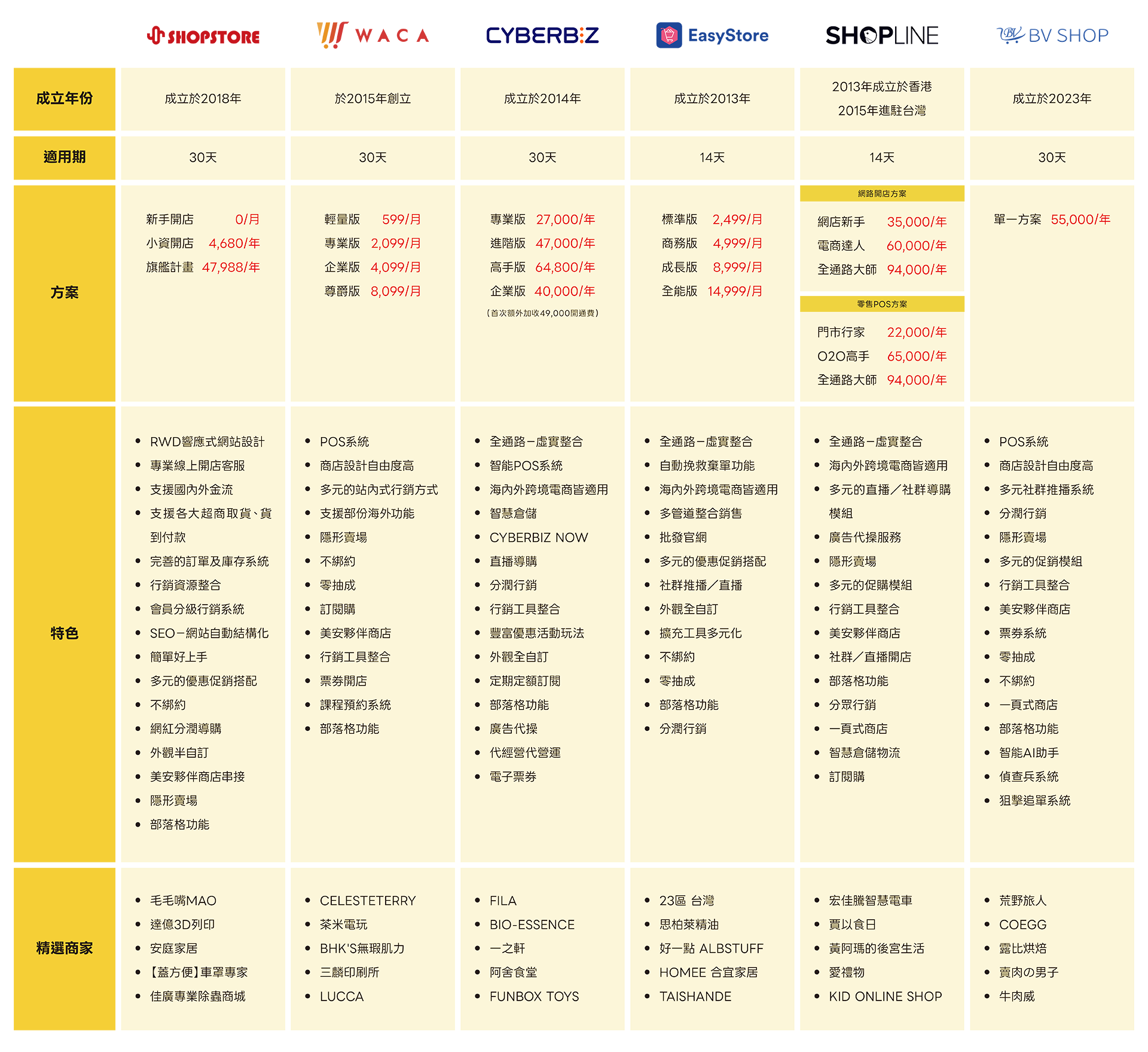Click BV SHOP 單一方案 55,000/年 price
1148x1052 pixels.
(x=1080, y=219)
